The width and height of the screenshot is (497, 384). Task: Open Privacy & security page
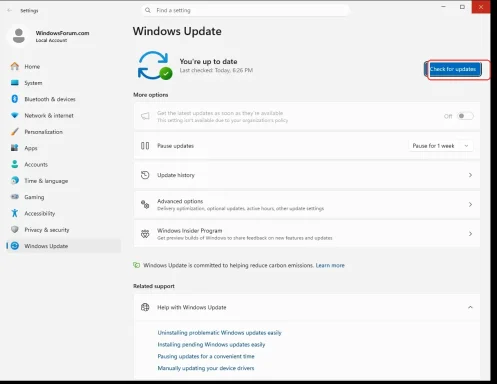tap(63, 230)
